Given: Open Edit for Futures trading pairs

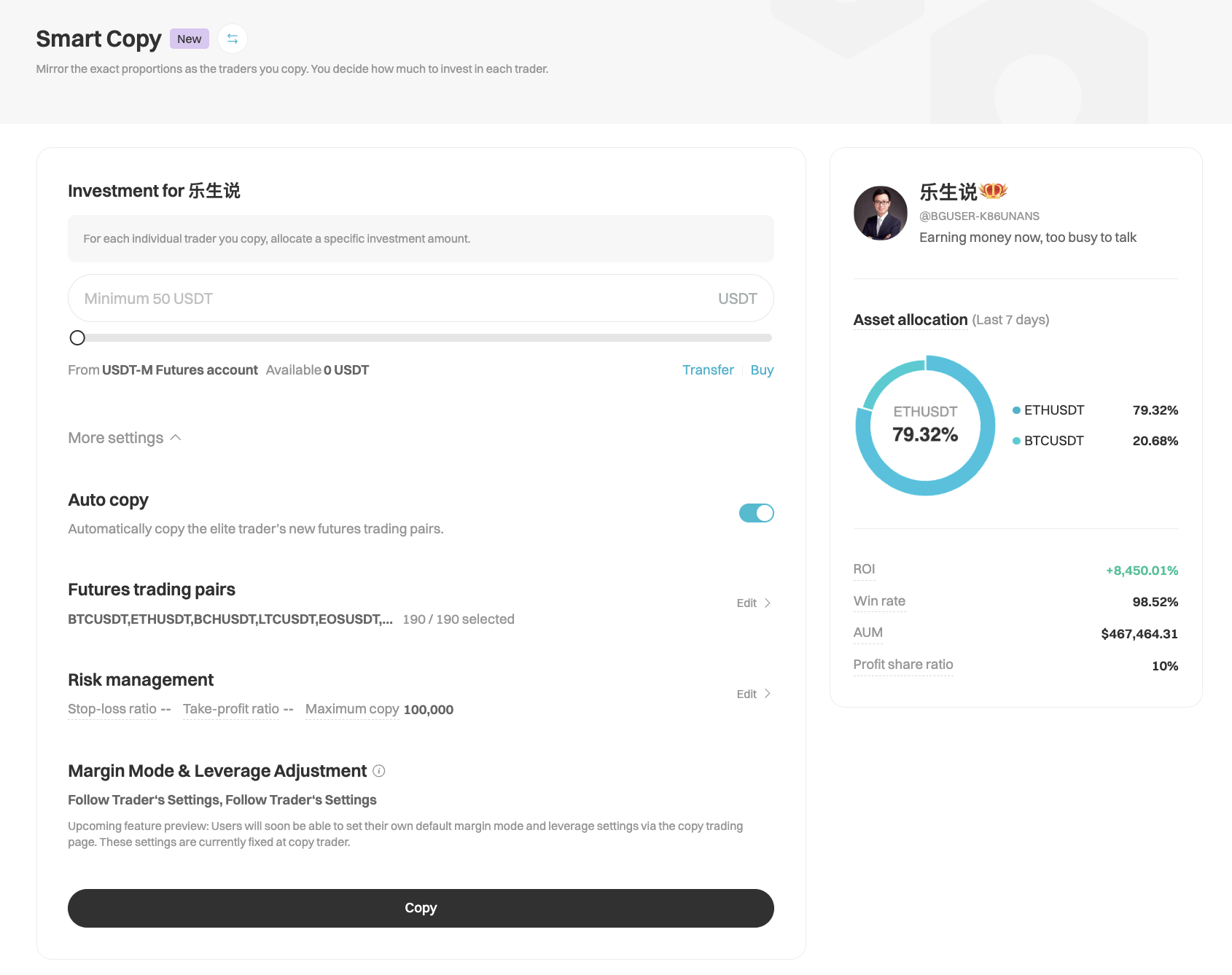Looking at the screenshot, I should point(753,603).
